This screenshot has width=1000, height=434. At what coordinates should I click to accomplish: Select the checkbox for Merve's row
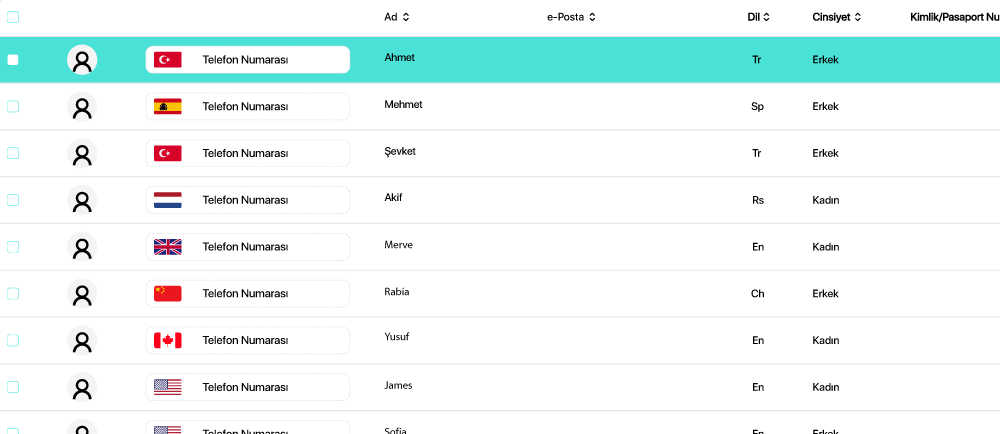pos(13,247)
